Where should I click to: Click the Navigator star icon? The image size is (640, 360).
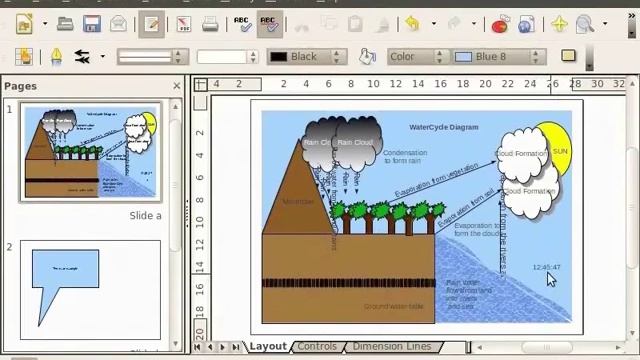(x=559, y=24)
